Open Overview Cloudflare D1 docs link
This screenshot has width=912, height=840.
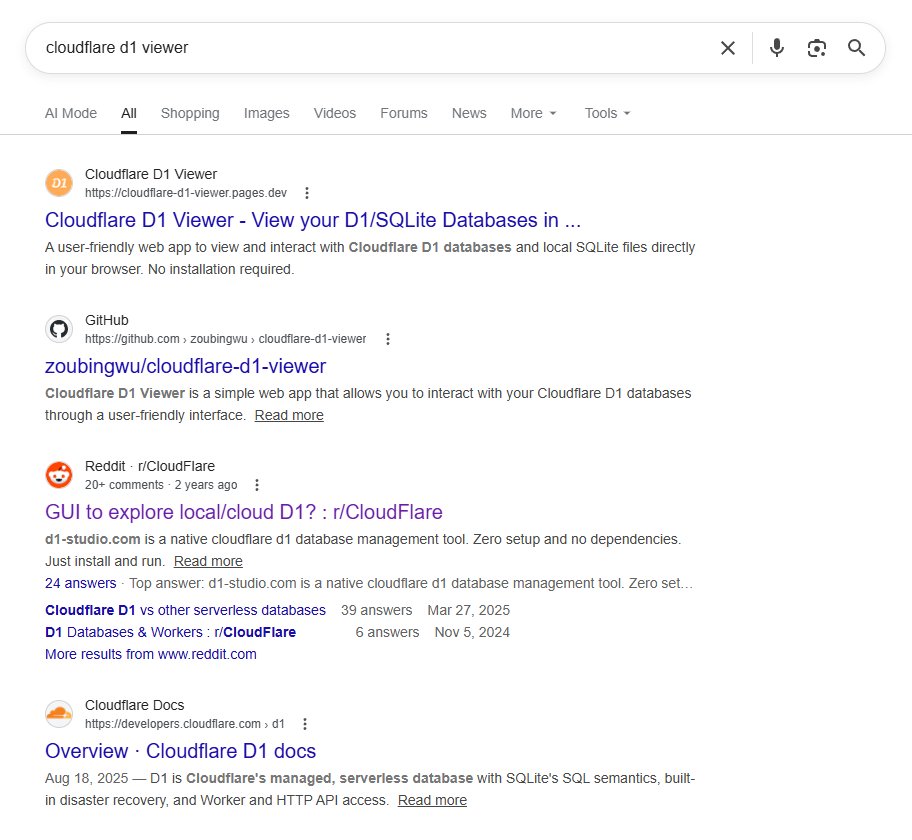[x=180, y=751]
